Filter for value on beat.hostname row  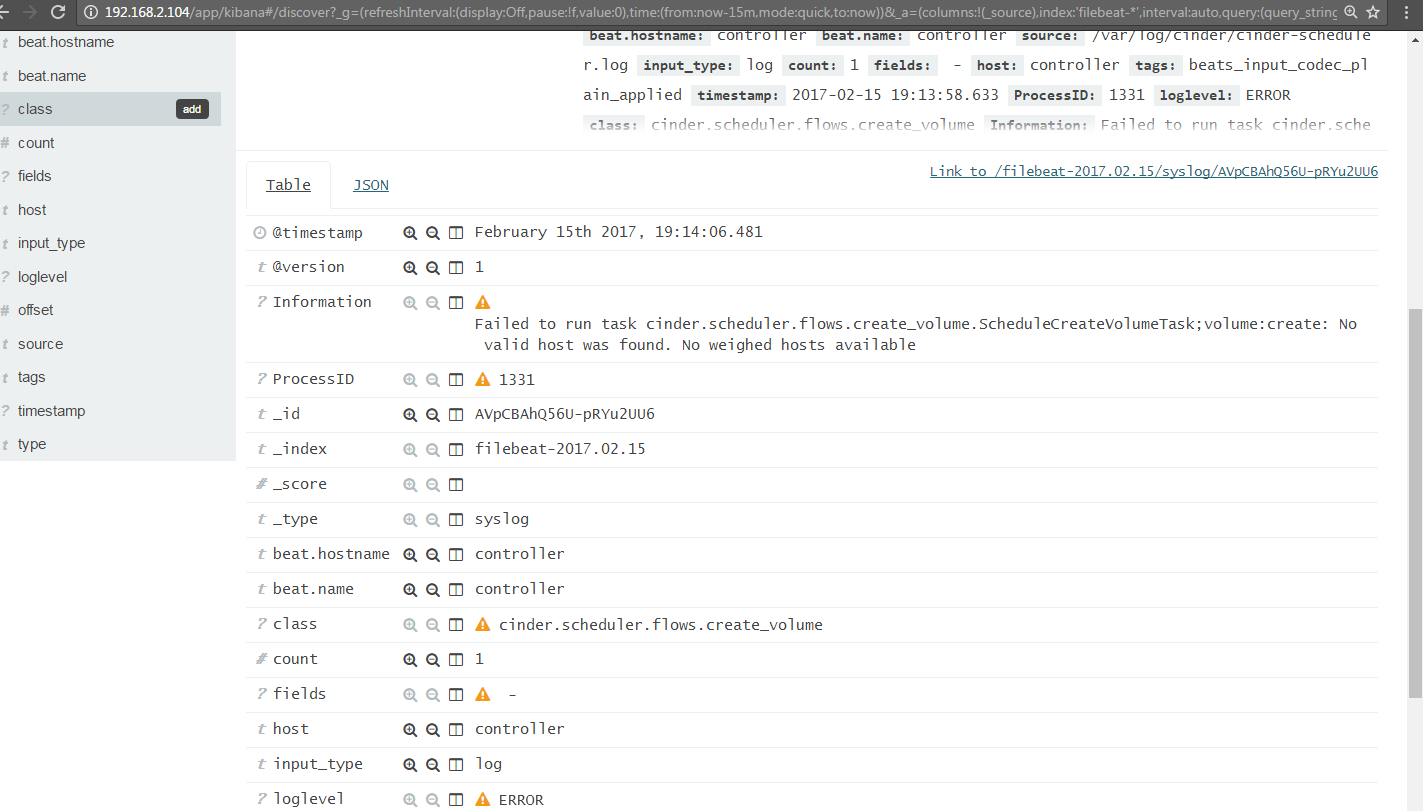[410, 555]
